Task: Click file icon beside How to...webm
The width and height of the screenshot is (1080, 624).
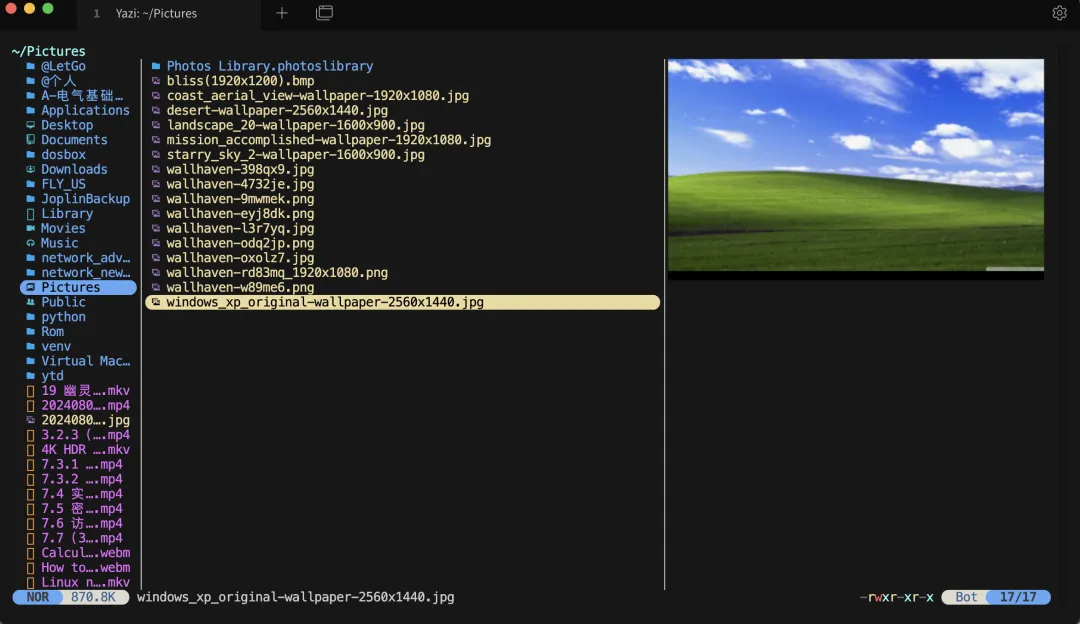Action: [30, 568]
